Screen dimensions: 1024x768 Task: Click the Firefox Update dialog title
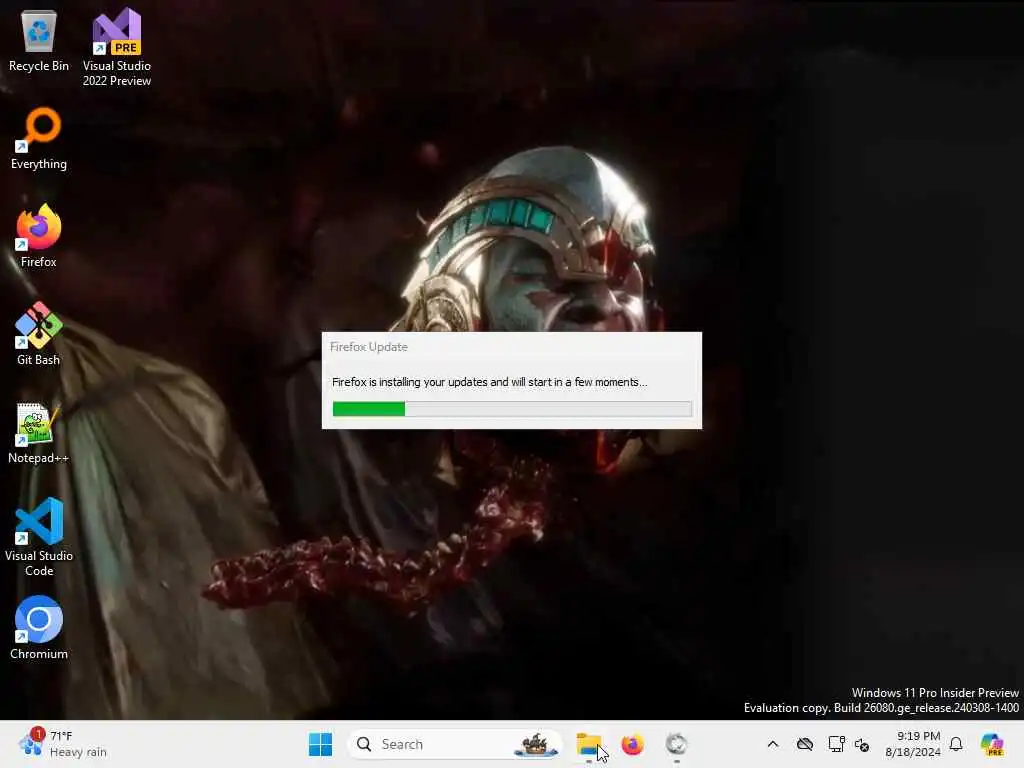click(369, 347)
